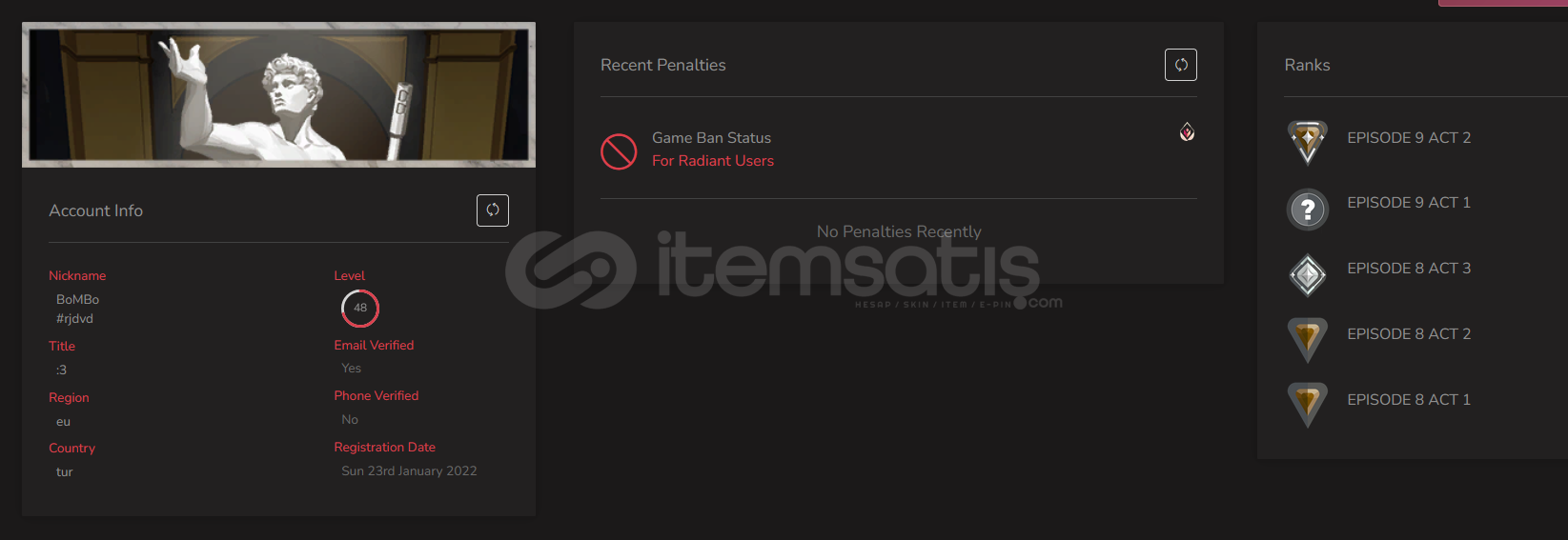Select the Episode 9 Act 2 rank badge
The height and width of the screenshot is (540, 1568).
(1308, 142)
